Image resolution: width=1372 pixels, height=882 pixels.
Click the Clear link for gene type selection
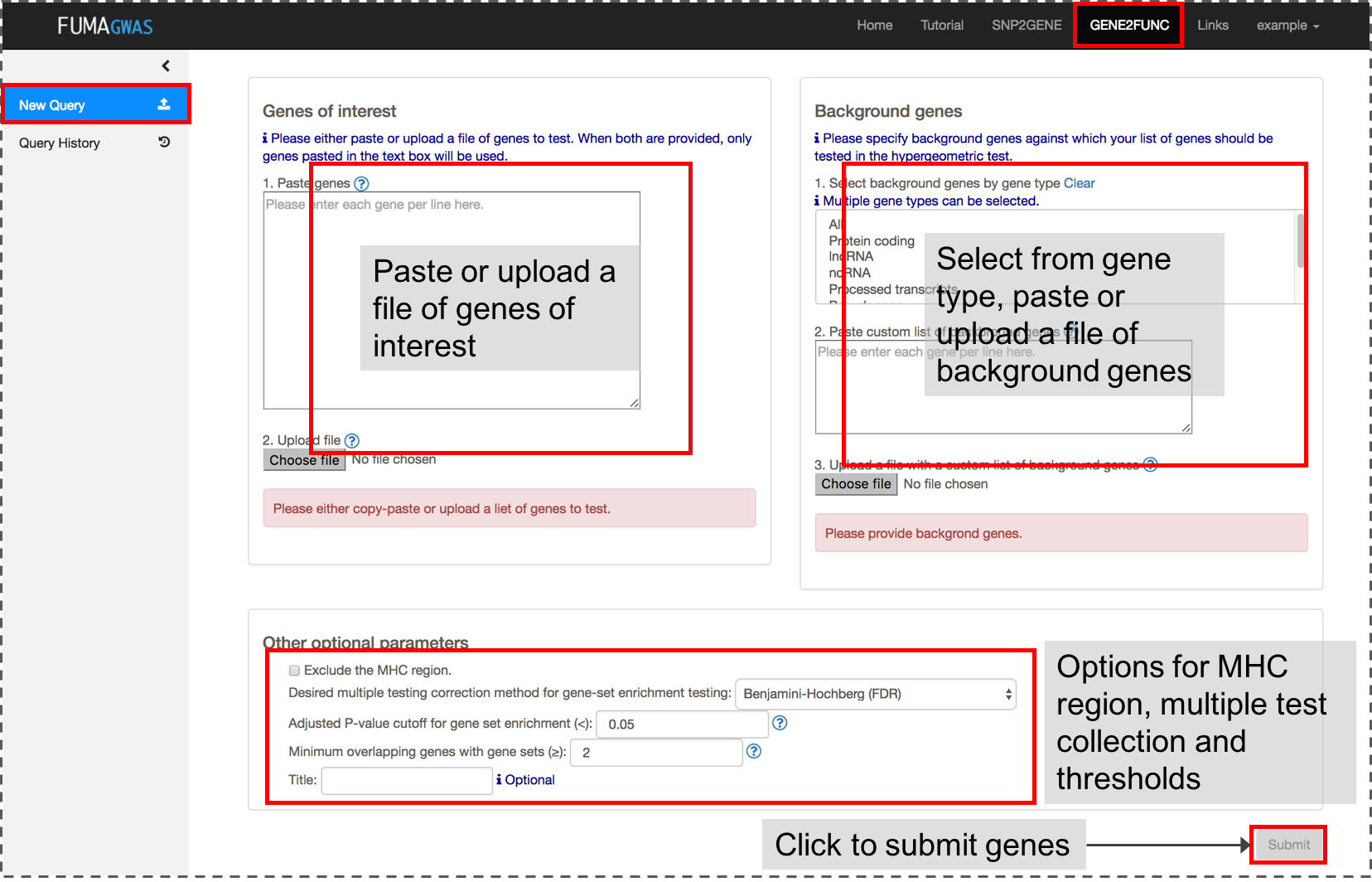point(1079,183)
